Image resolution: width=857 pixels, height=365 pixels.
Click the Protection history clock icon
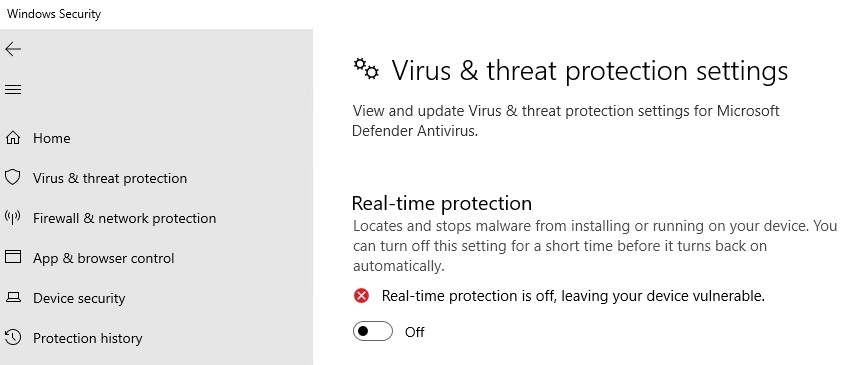tap(13, 337)
